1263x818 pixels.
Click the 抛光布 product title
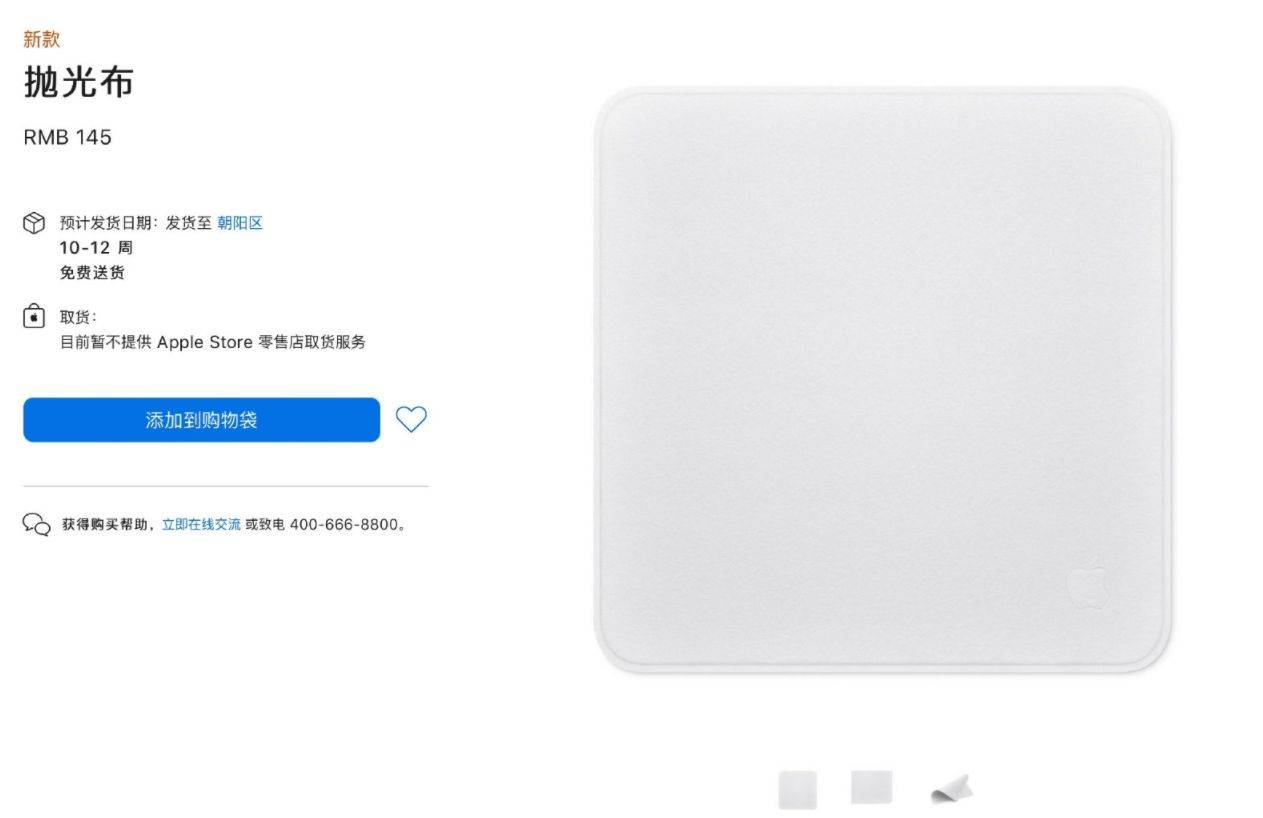[78, 84]
